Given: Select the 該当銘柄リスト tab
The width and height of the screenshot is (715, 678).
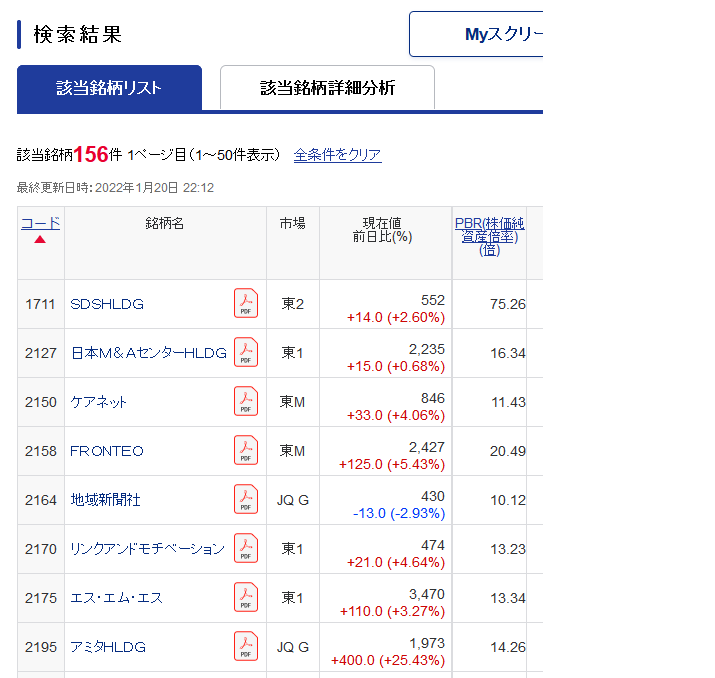Looking at the screenshot, I should [x=109, y=88].
